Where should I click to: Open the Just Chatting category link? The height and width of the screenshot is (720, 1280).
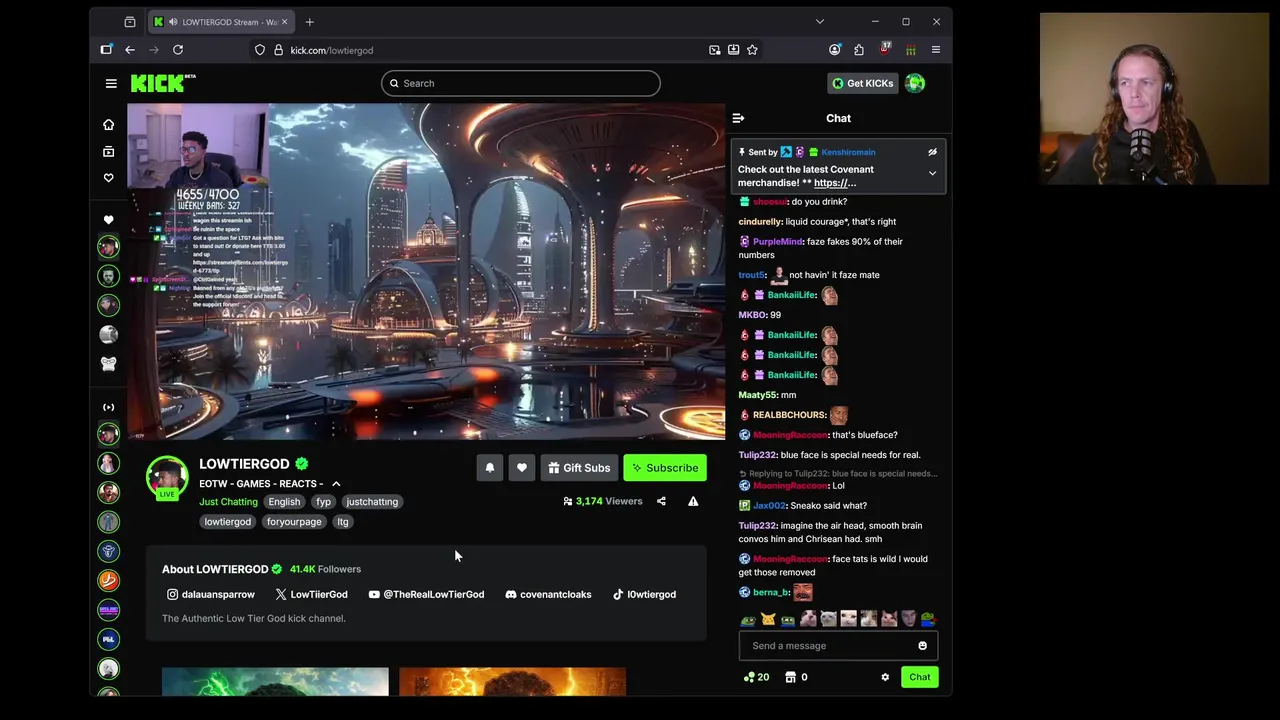228,502
